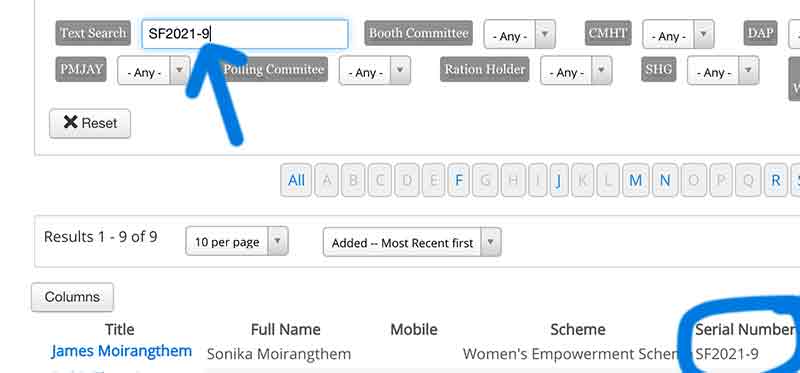Screen dimensions: 800x373
Task: Filter results by letter M
Action: [636, 180]
